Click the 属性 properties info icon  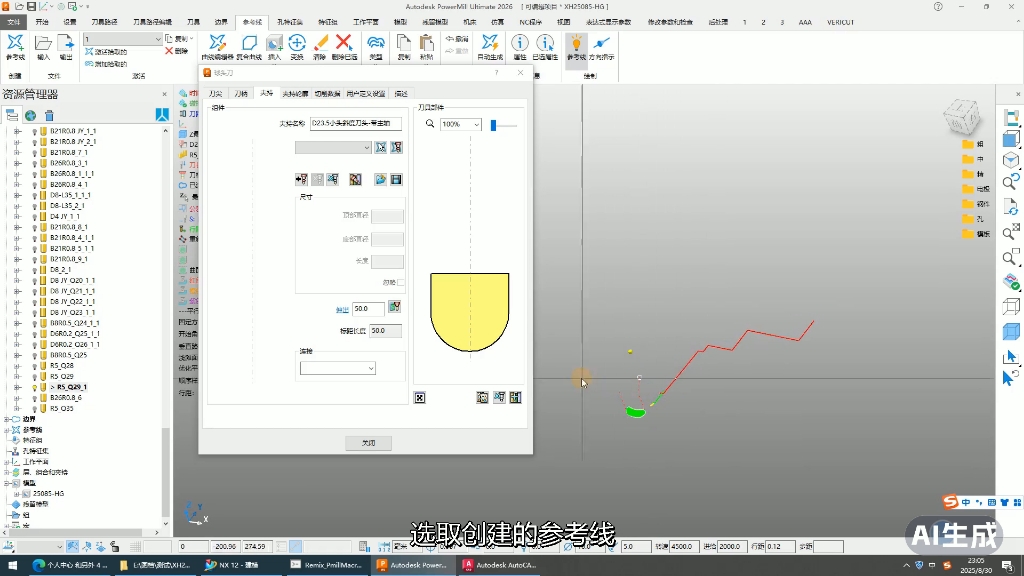(520, 43)
